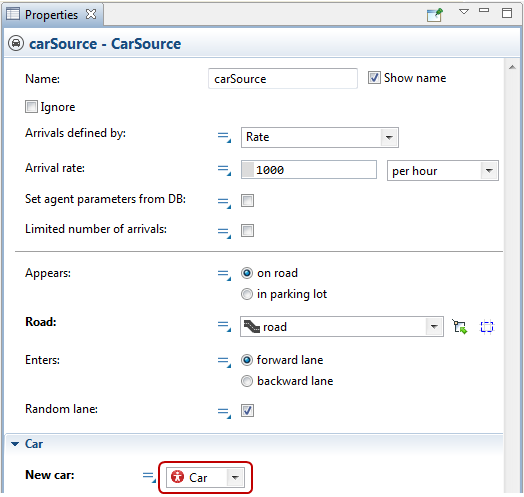Click the equals icon beside Random lane
524x497 pixels.
tap(224, 413)
